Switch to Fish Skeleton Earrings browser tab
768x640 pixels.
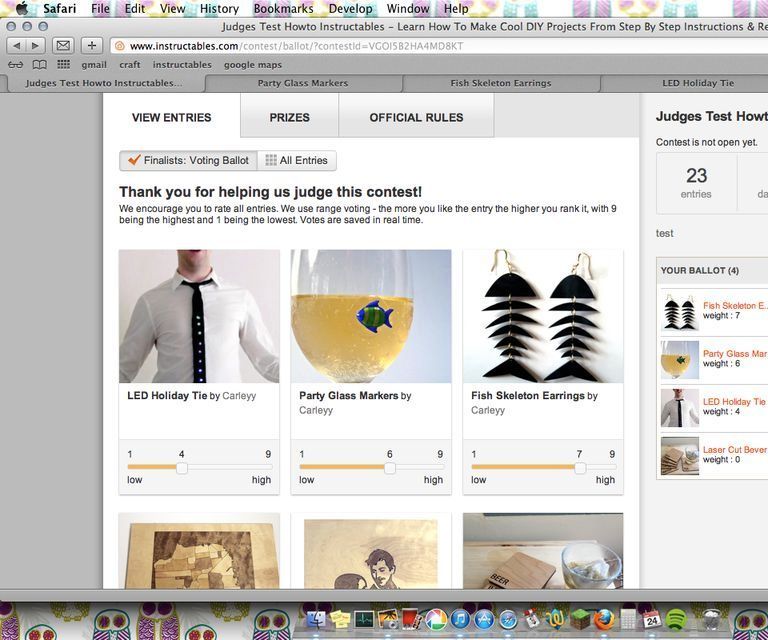point(501,83)
